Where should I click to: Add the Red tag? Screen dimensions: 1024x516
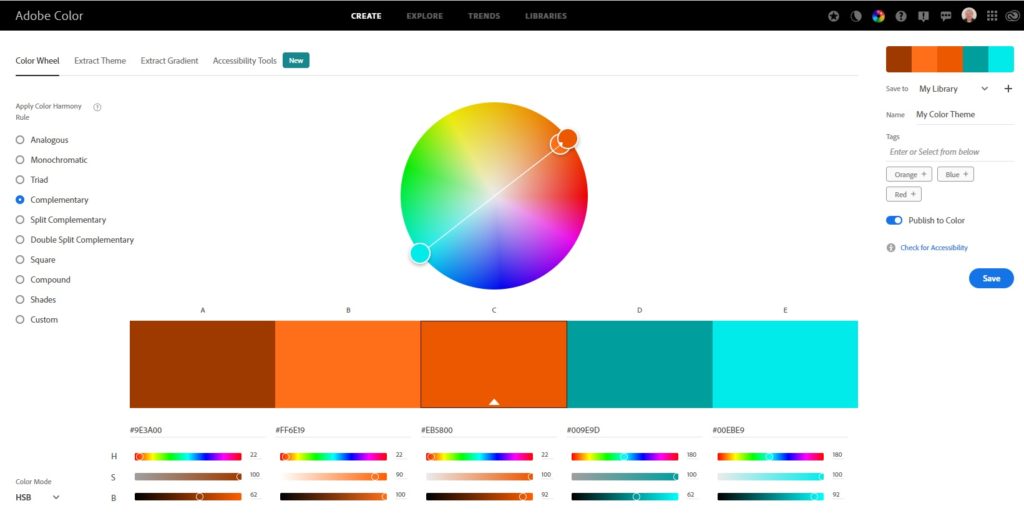(904, 194)
